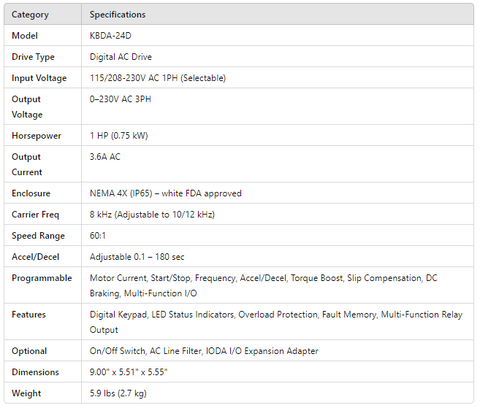This screenshot has width=480, height=408.
Task: Click the Weight row label
Action: (26, 393)
